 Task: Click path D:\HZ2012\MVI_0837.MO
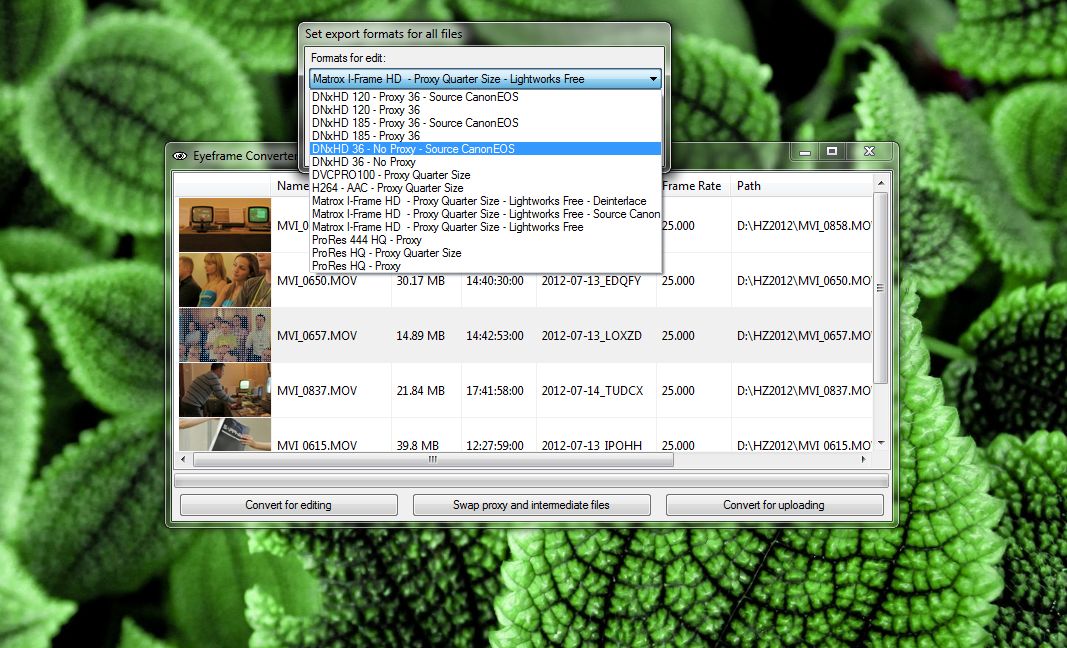804,391
